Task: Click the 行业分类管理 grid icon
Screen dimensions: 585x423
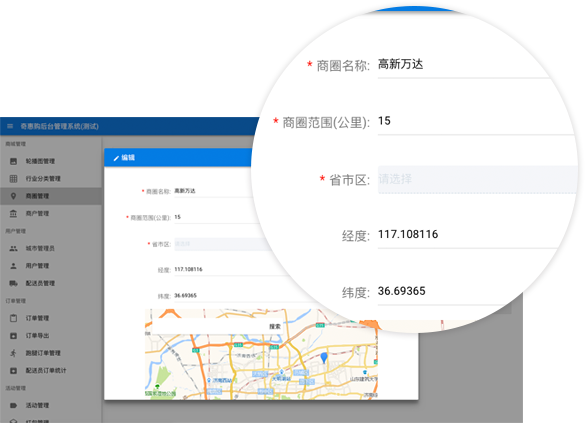Action: [x=13, y=179]
